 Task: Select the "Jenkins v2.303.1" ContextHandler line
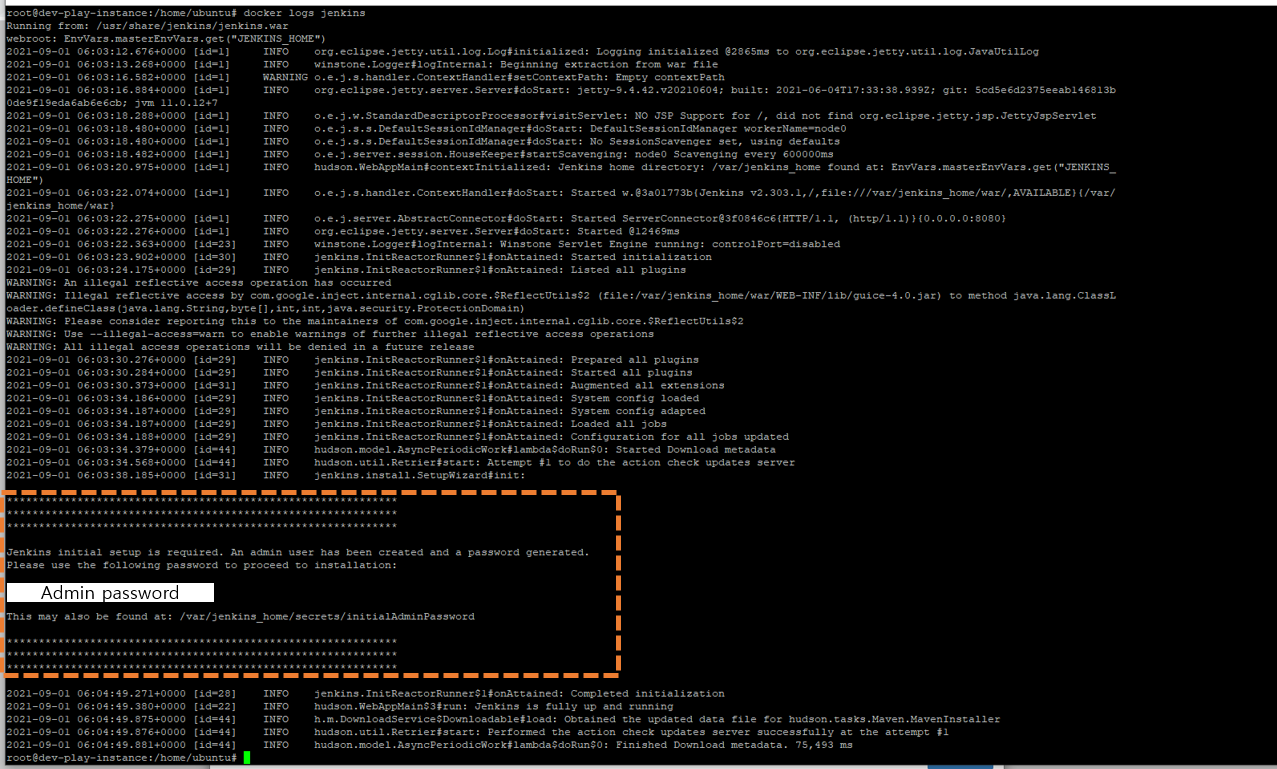pyautogui.click(x=560, y=199)
